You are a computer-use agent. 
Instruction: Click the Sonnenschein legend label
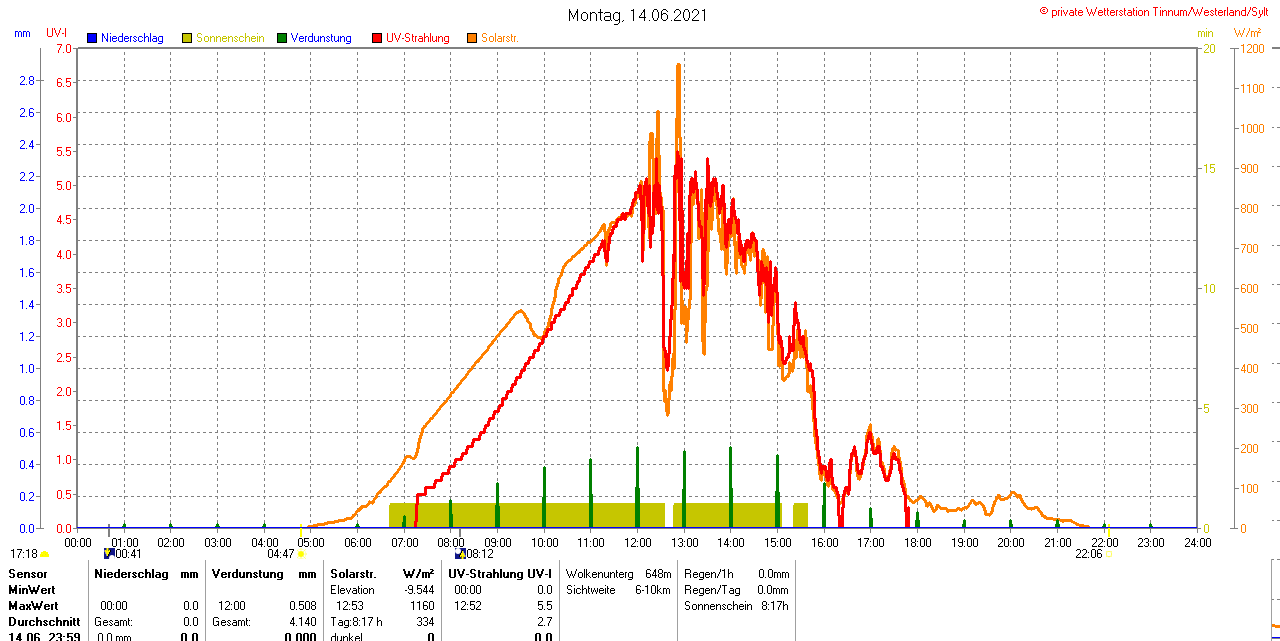(230, 38)
